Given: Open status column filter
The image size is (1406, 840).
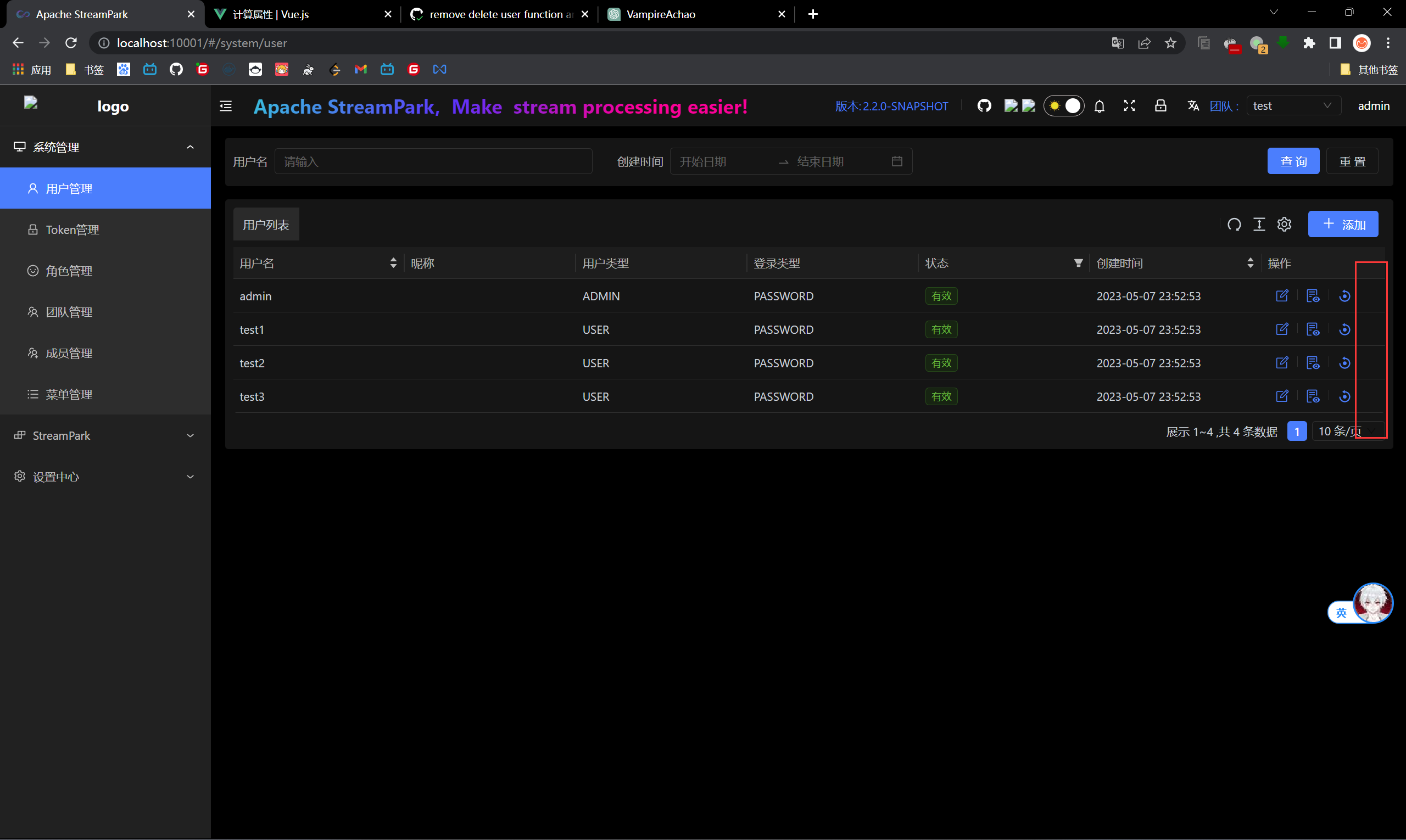Looking at the screenshot, I should (x=1078, y=263).
